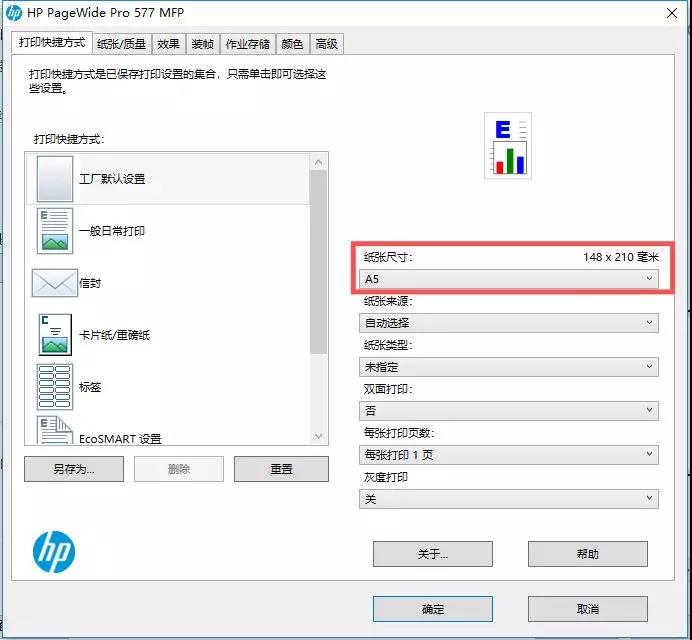Click the shortcut list scroll up arrow
This screenshot has height=640, width=692.
pyautogui.click(x=319, y=162)
